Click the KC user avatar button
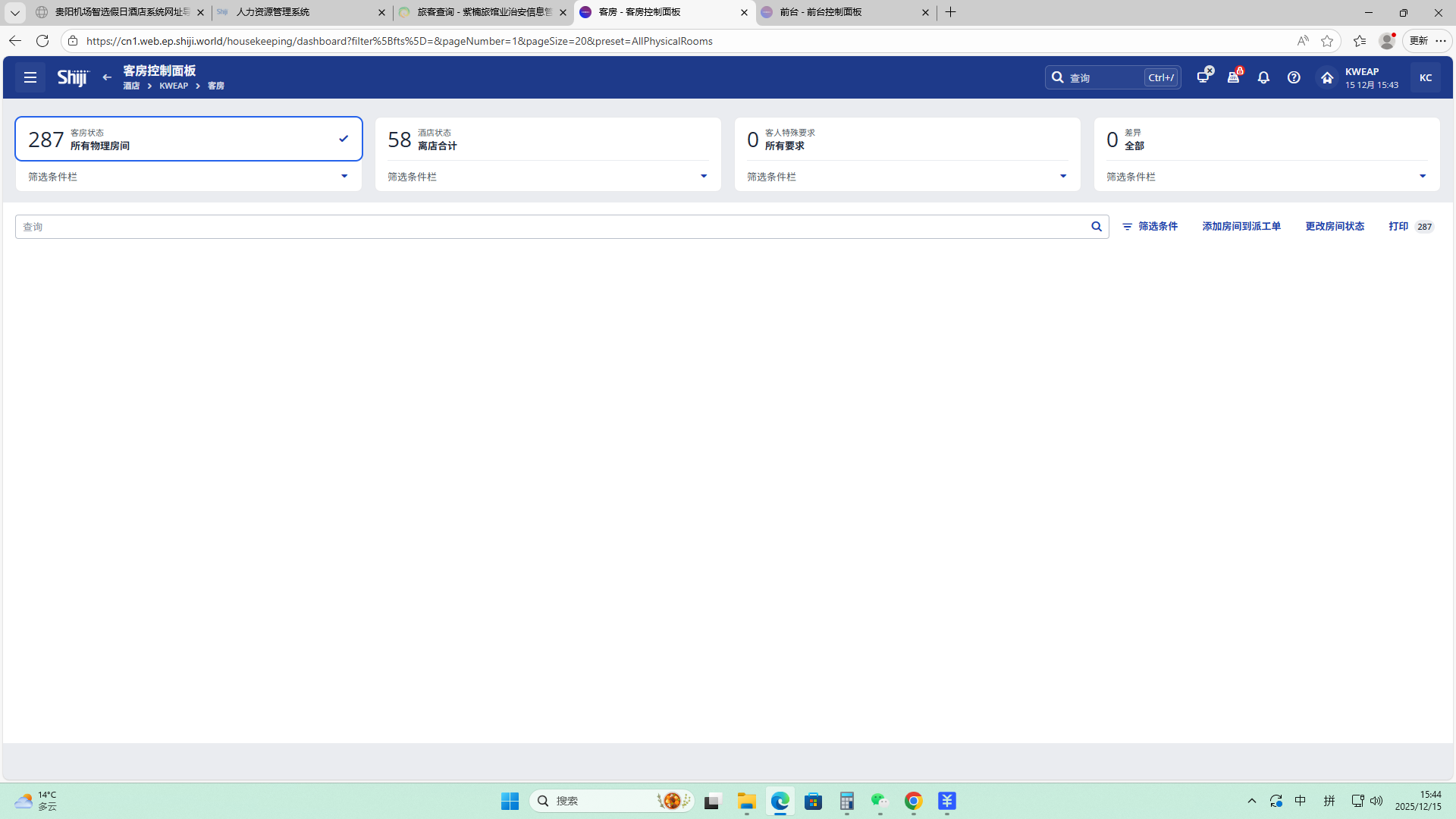 pos(1426,77)
